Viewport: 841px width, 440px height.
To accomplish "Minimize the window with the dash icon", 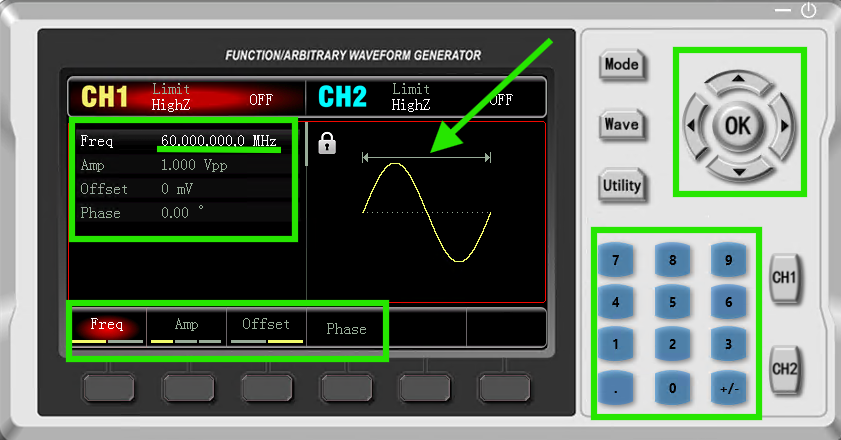I will tap(783, 10).
